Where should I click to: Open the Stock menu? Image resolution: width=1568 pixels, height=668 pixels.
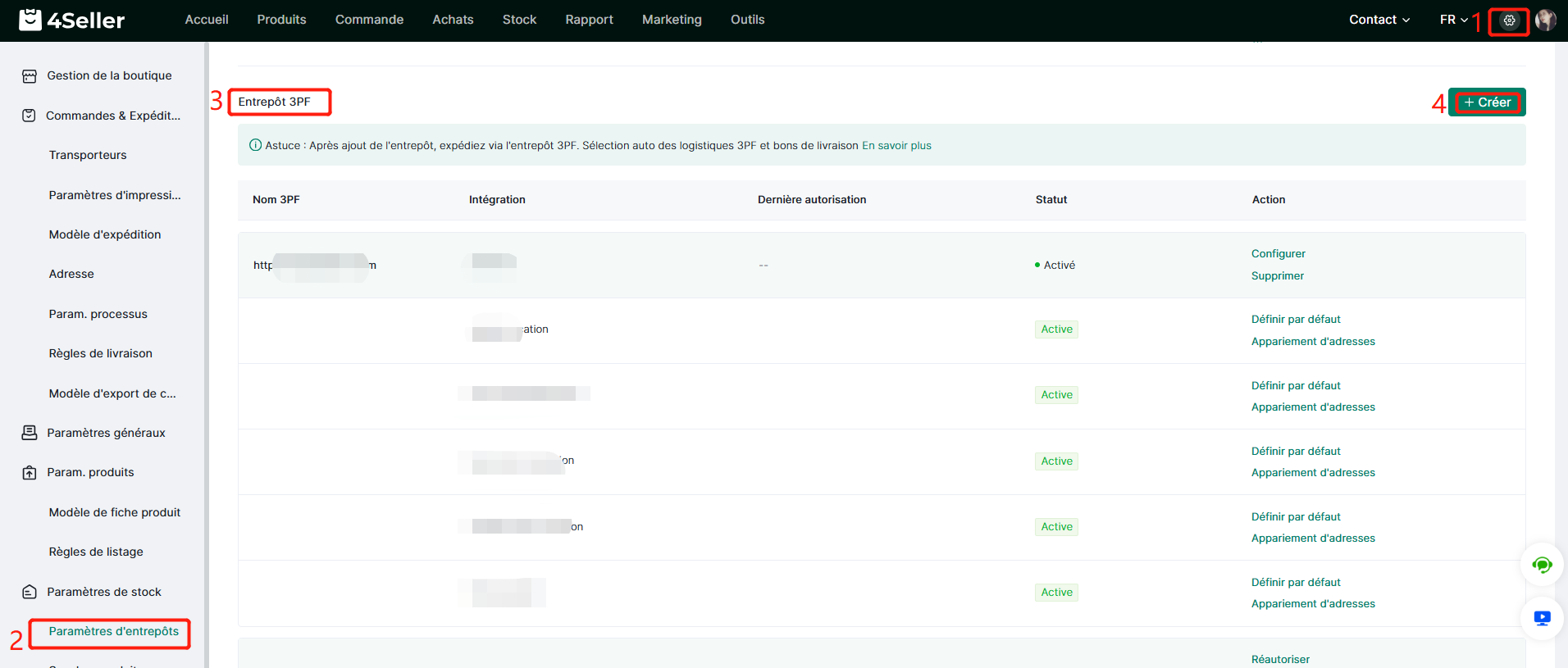pos(519,20)
